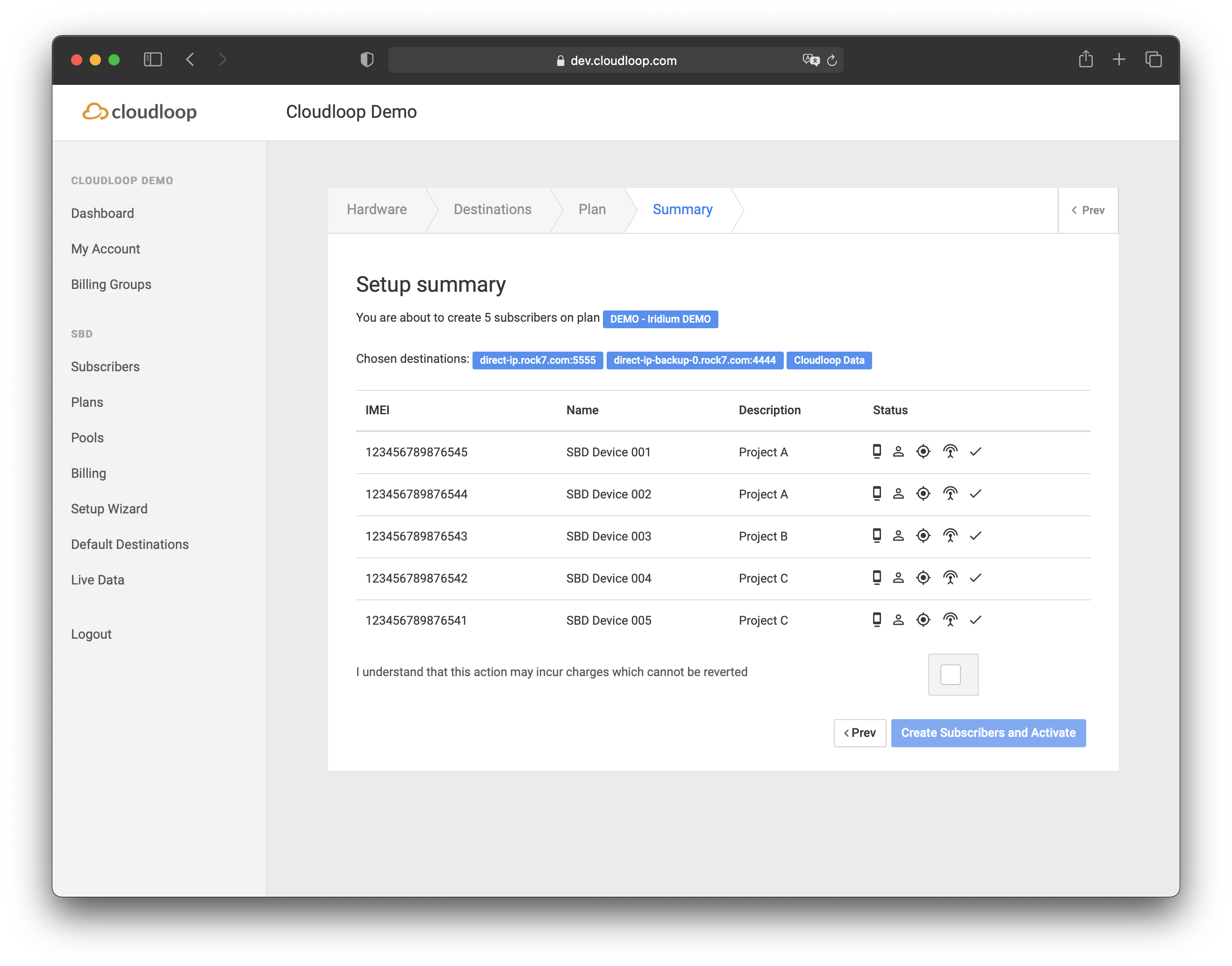Click destination target icon for SBD Device 003
Image resolution: width=1232 pixels, height=966 pixels.
click(923, 535)
